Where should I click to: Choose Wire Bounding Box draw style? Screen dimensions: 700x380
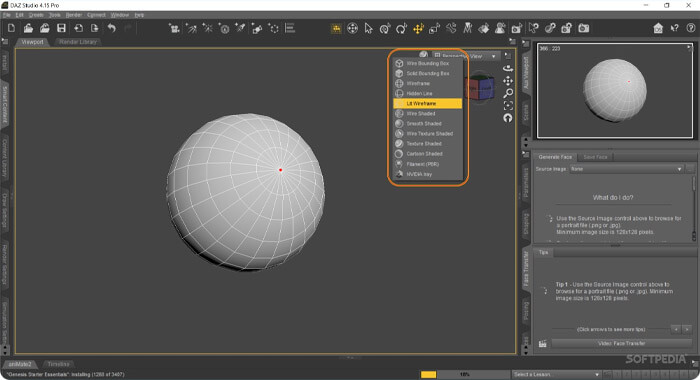click(428, 63)
